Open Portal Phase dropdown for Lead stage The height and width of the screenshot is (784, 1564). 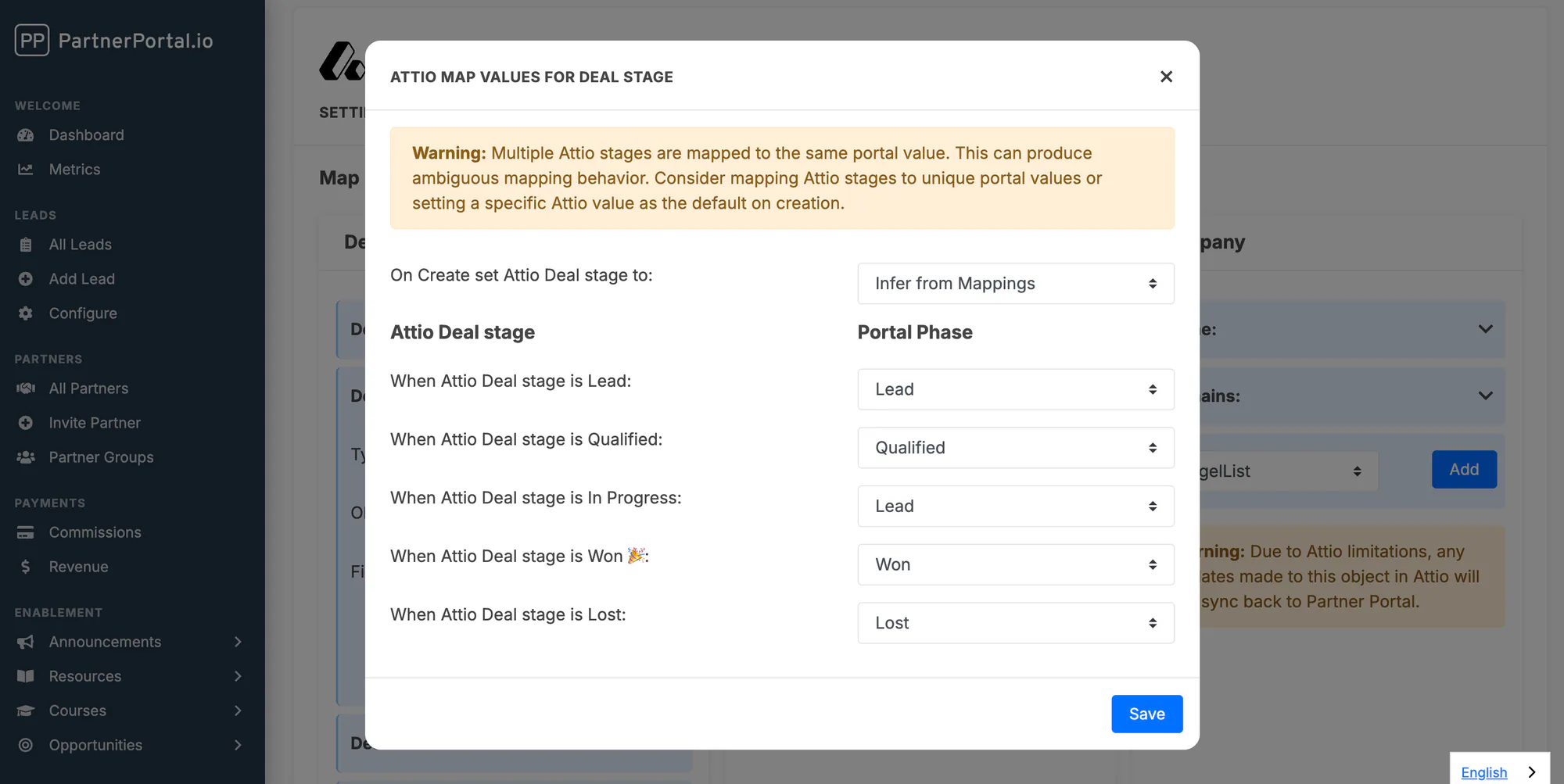pos(1016,389)
